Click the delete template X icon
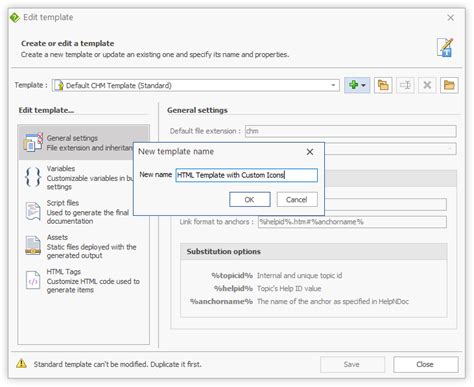The height and width of the screenshot is (387, 474). pyautogui.click(x=427, y=85)
